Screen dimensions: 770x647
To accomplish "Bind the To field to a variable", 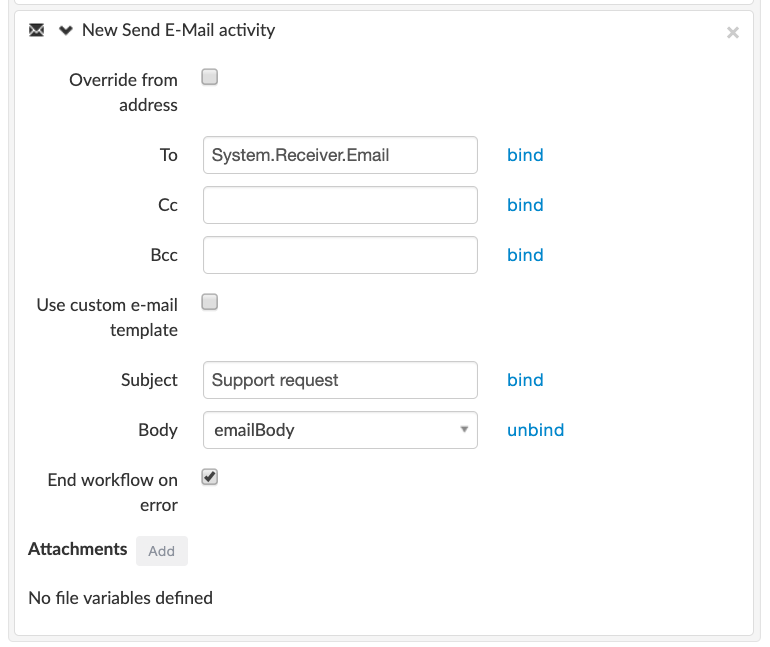I will (x=525, y=155).
